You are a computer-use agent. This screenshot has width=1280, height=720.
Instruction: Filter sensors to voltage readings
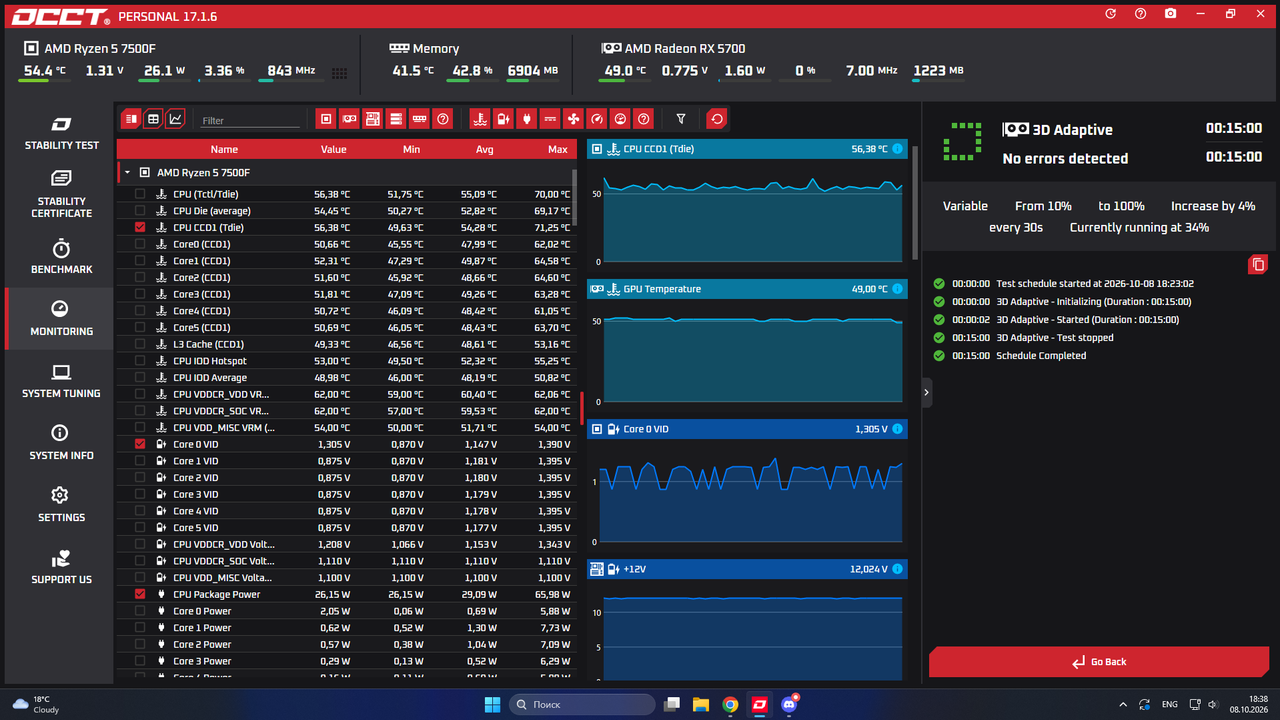(x=503, y=119)
